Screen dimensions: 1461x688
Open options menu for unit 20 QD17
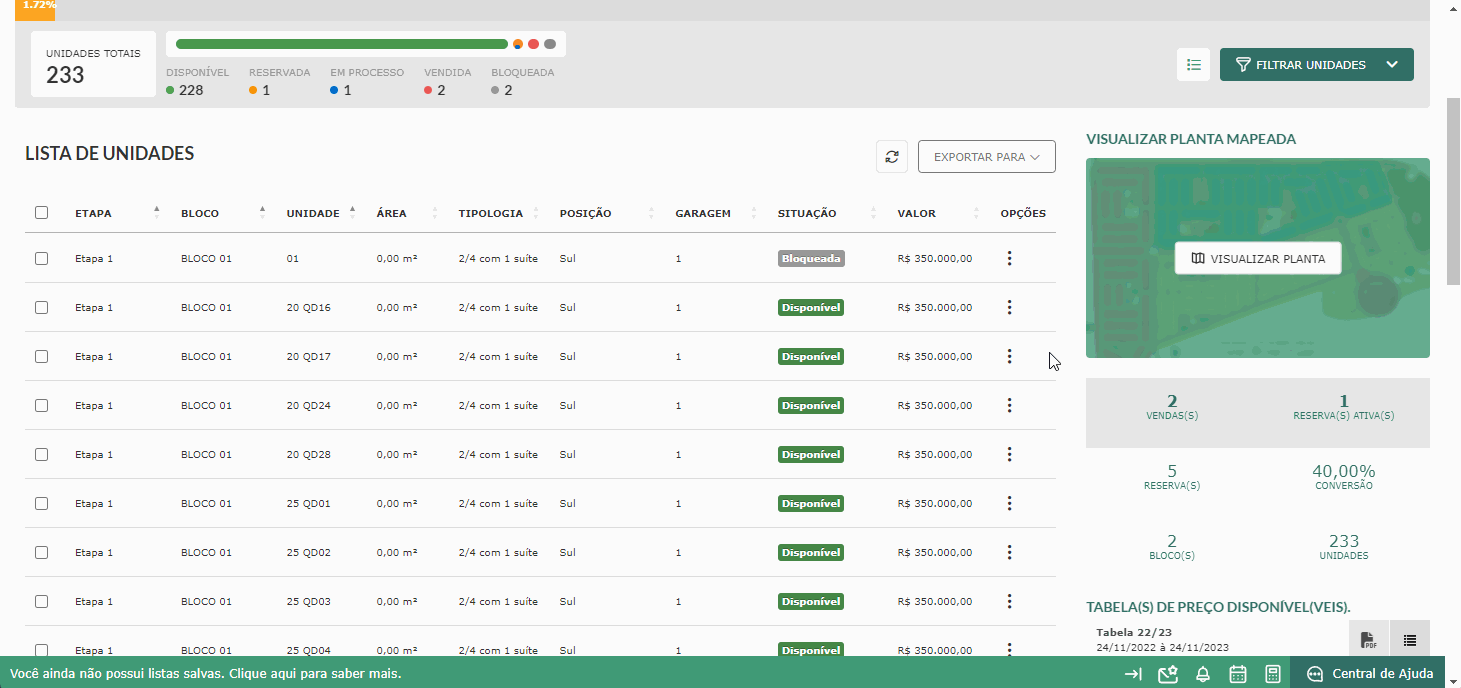(x=1010, y=356)
